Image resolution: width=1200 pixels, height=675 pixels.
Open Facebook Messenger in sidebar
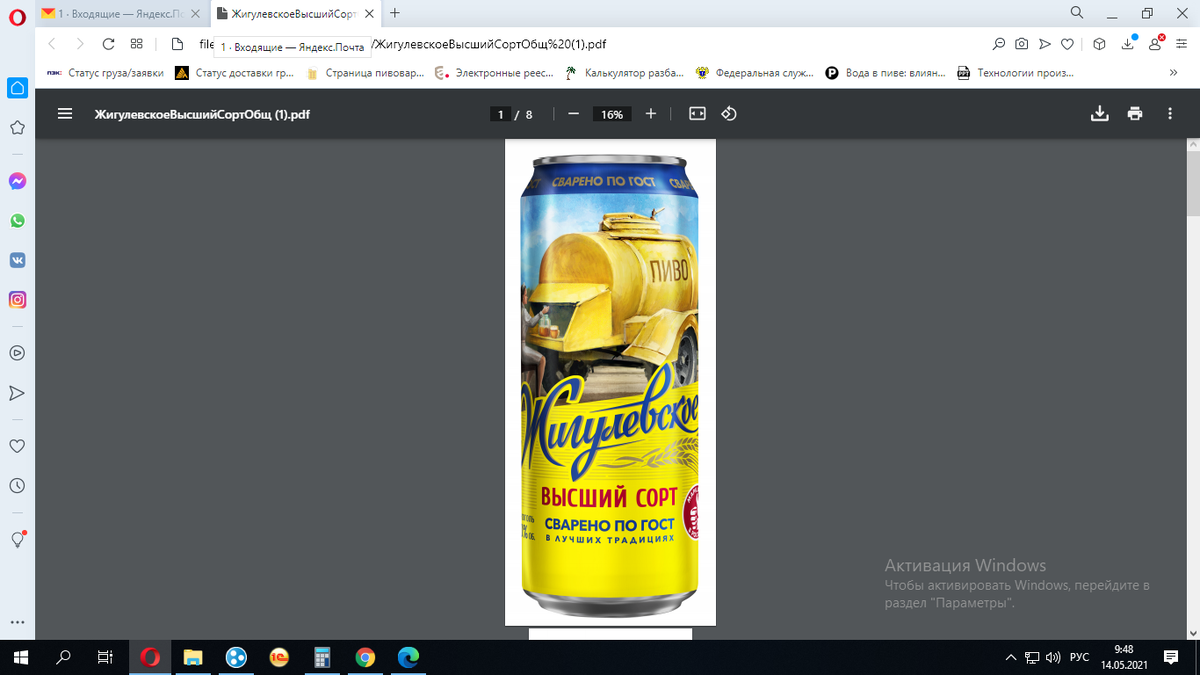[x=17, y=181]
